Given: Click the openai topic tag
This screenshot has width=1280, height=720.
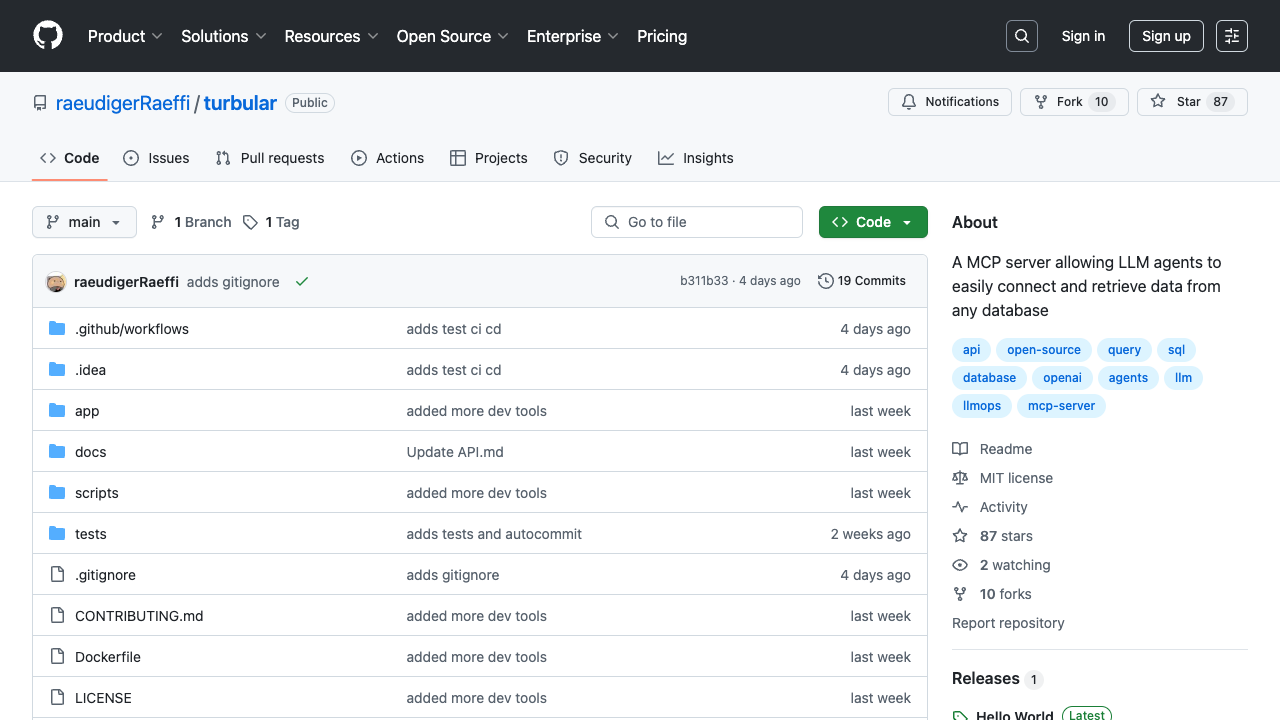Looking at the screenshot, I should [x=1063, y=378].
